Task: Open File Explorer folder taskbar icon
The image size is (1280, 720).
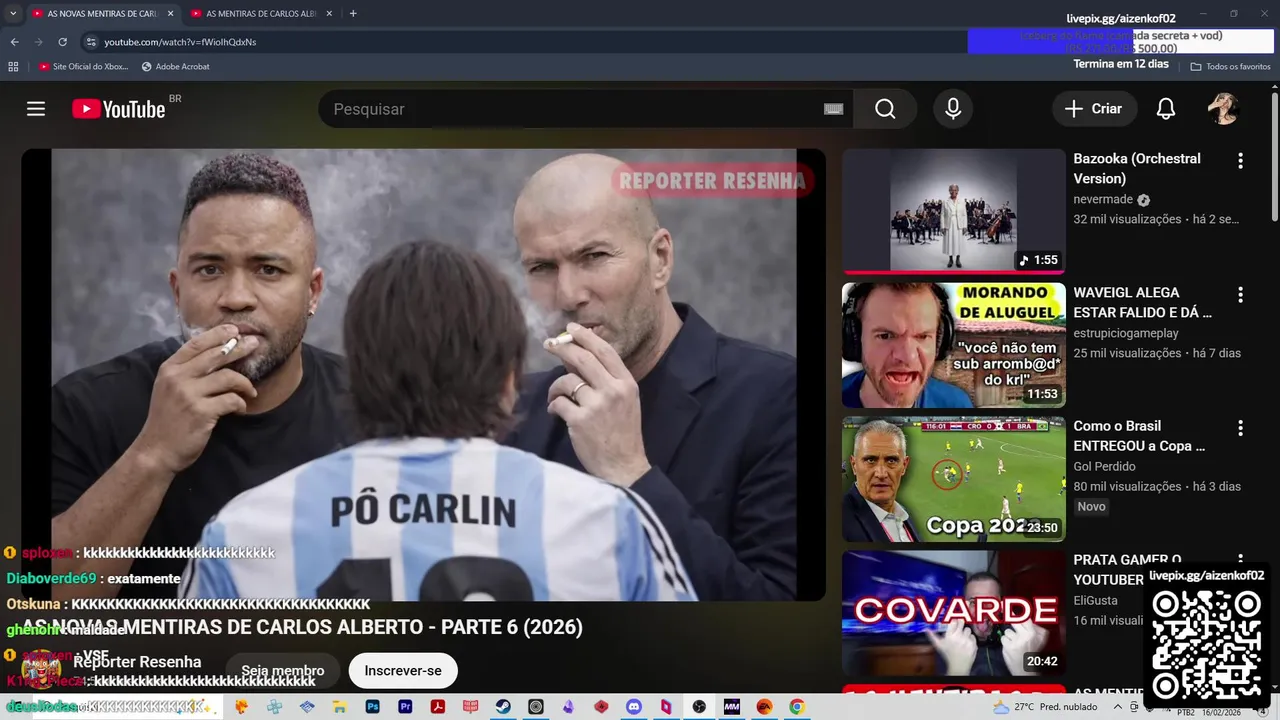Action: [x=339, y=707]
